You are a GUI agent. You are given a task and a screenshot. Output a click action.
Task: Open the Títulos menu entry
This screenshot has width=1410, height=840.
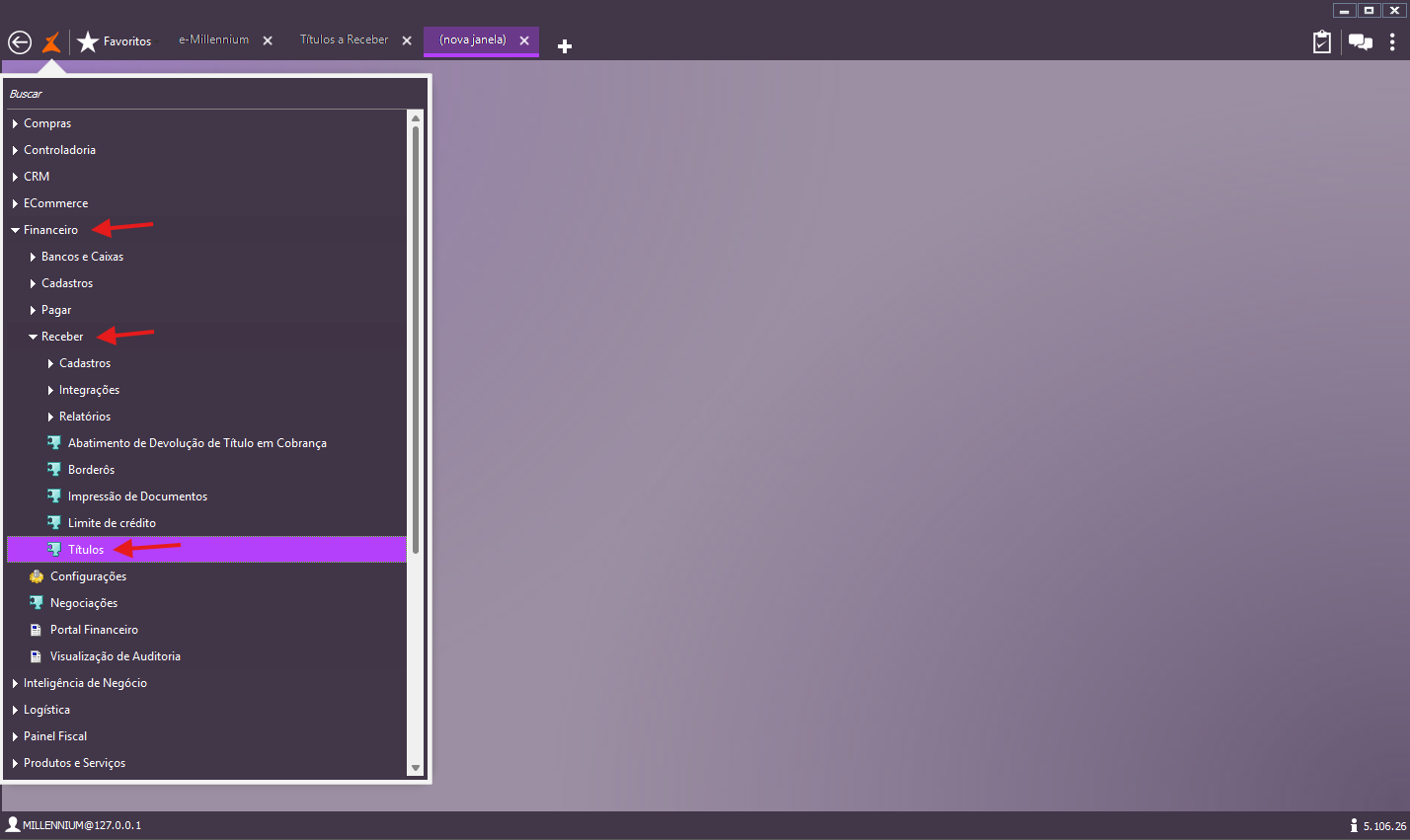[x=206, y=549]
